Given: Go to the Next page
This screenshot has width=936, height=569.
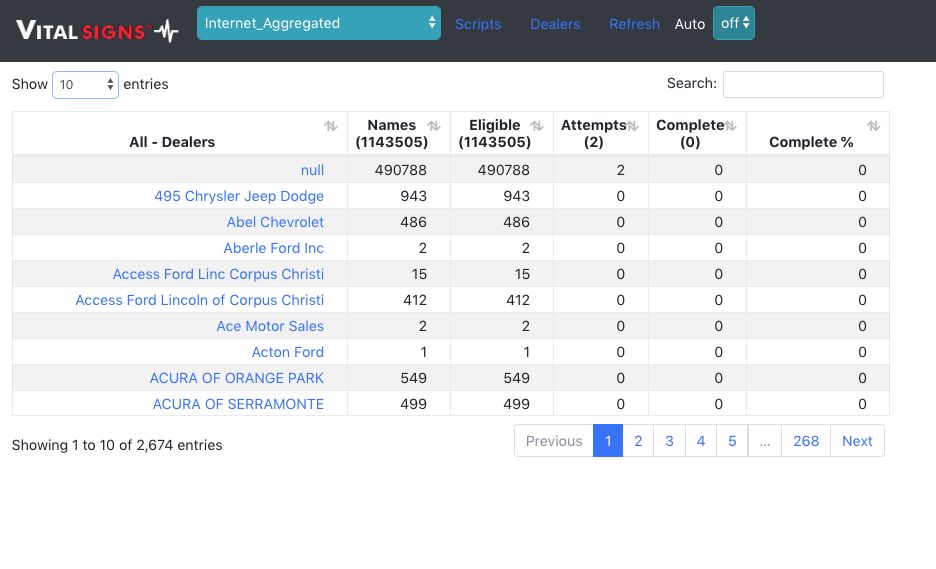Looking at the screenshot, I should [857, 441].
